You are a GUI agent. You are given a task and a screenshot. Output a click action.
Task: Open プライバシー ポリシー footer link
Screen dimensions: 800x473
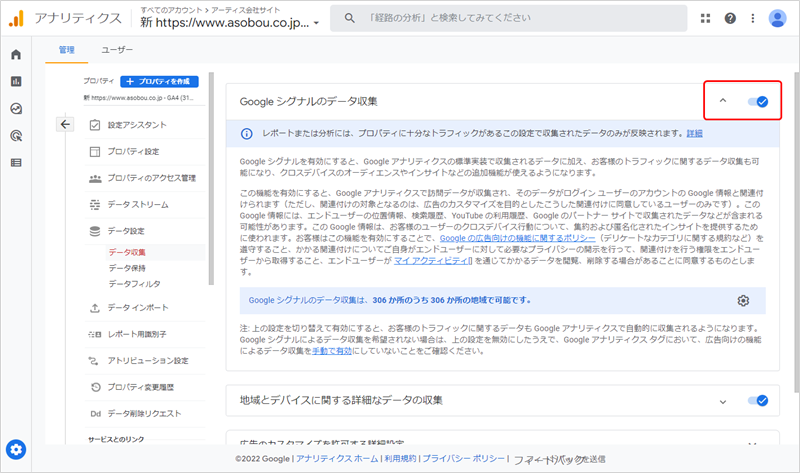463,459
